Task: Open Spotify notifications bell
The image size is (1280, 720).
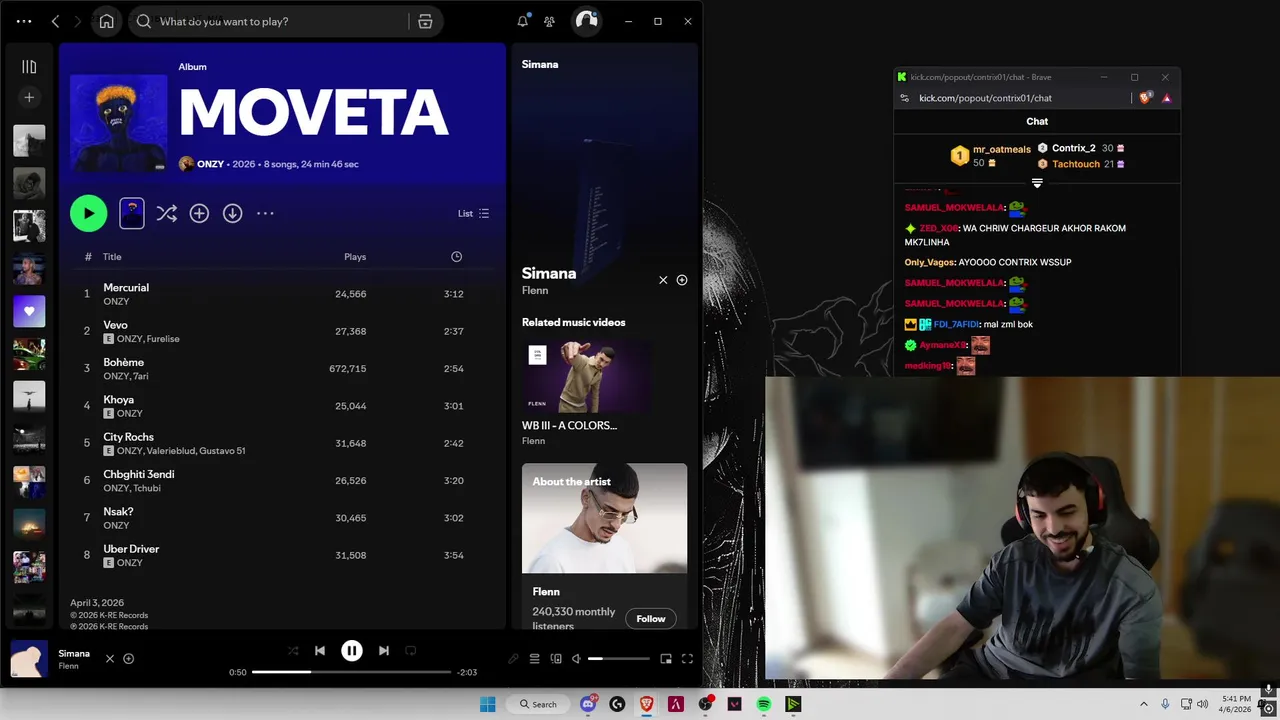Action: pyautogui.click(x=522, y=21)
